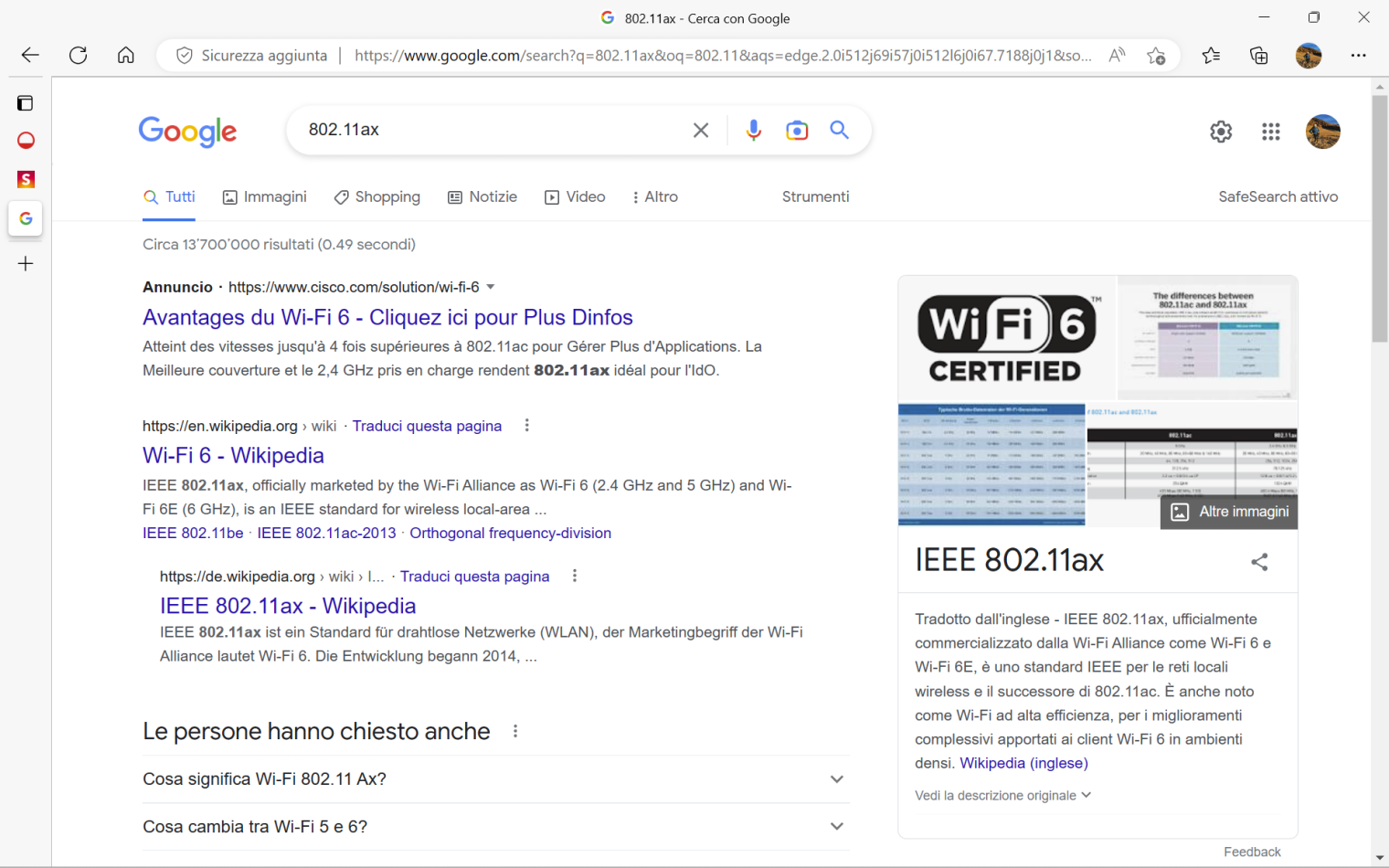Click inside the Google search input field
The width and height of the screenshot is (1389, 868).
(484, 130)
